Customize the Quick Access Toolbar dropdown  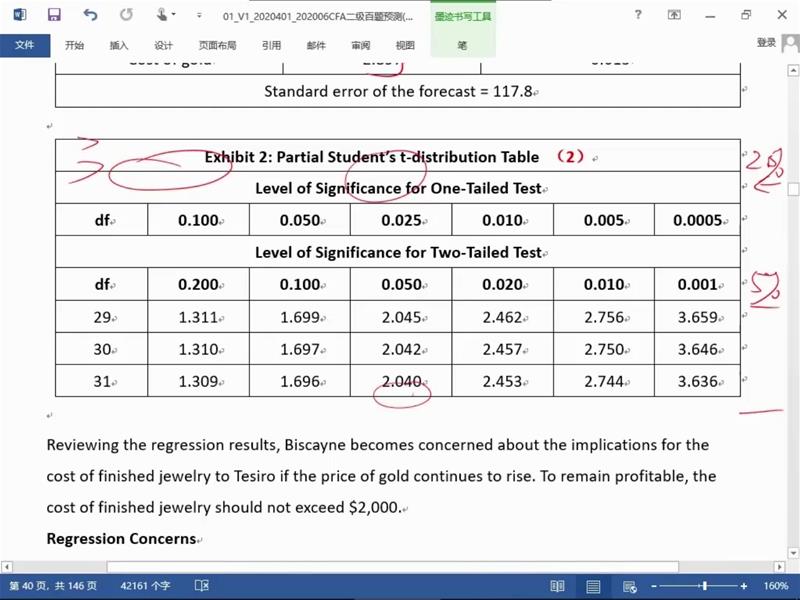199,15
